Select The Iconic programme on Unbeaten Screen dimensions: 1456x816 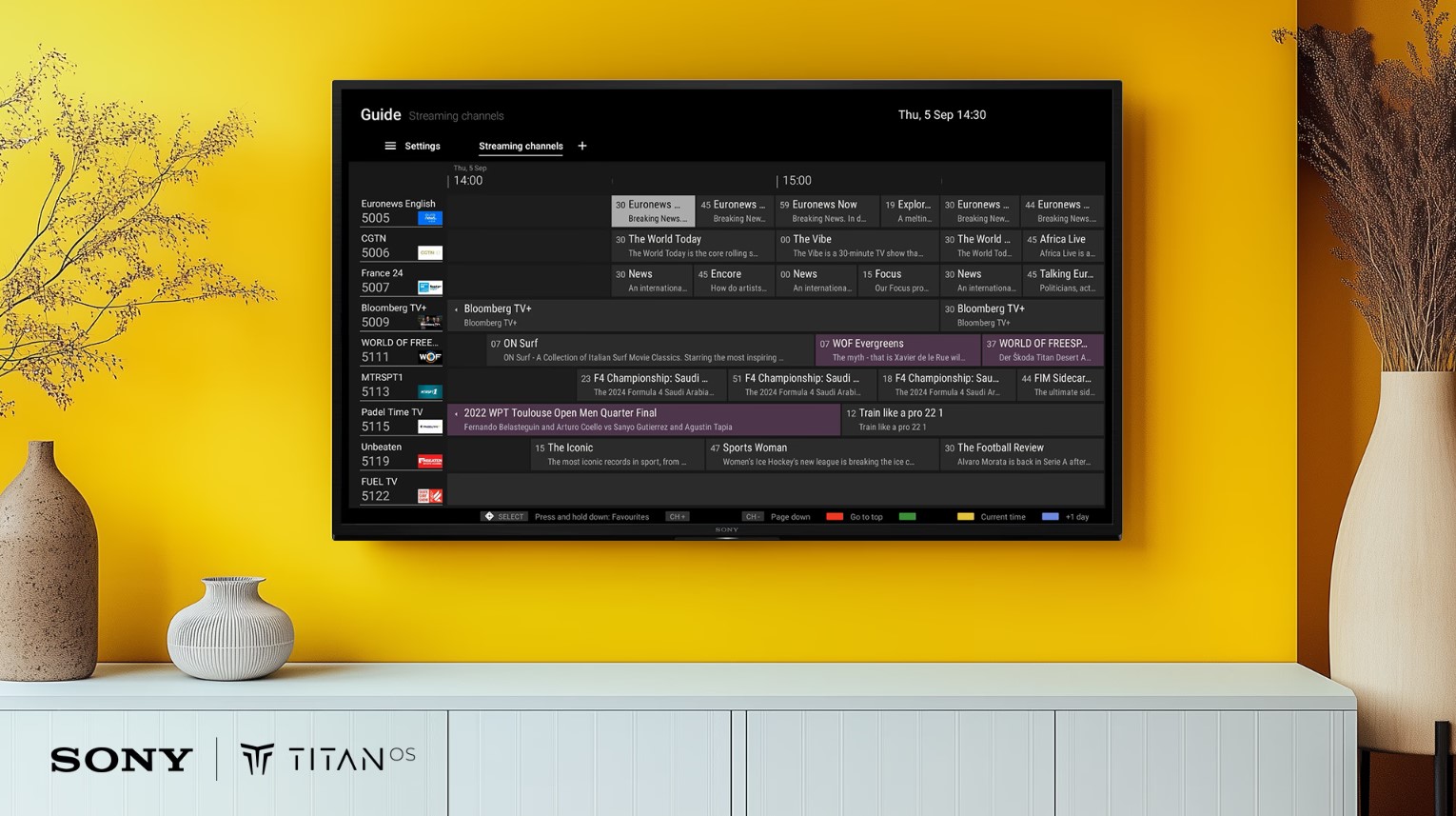pyautogui.click(x=617, y=454)
